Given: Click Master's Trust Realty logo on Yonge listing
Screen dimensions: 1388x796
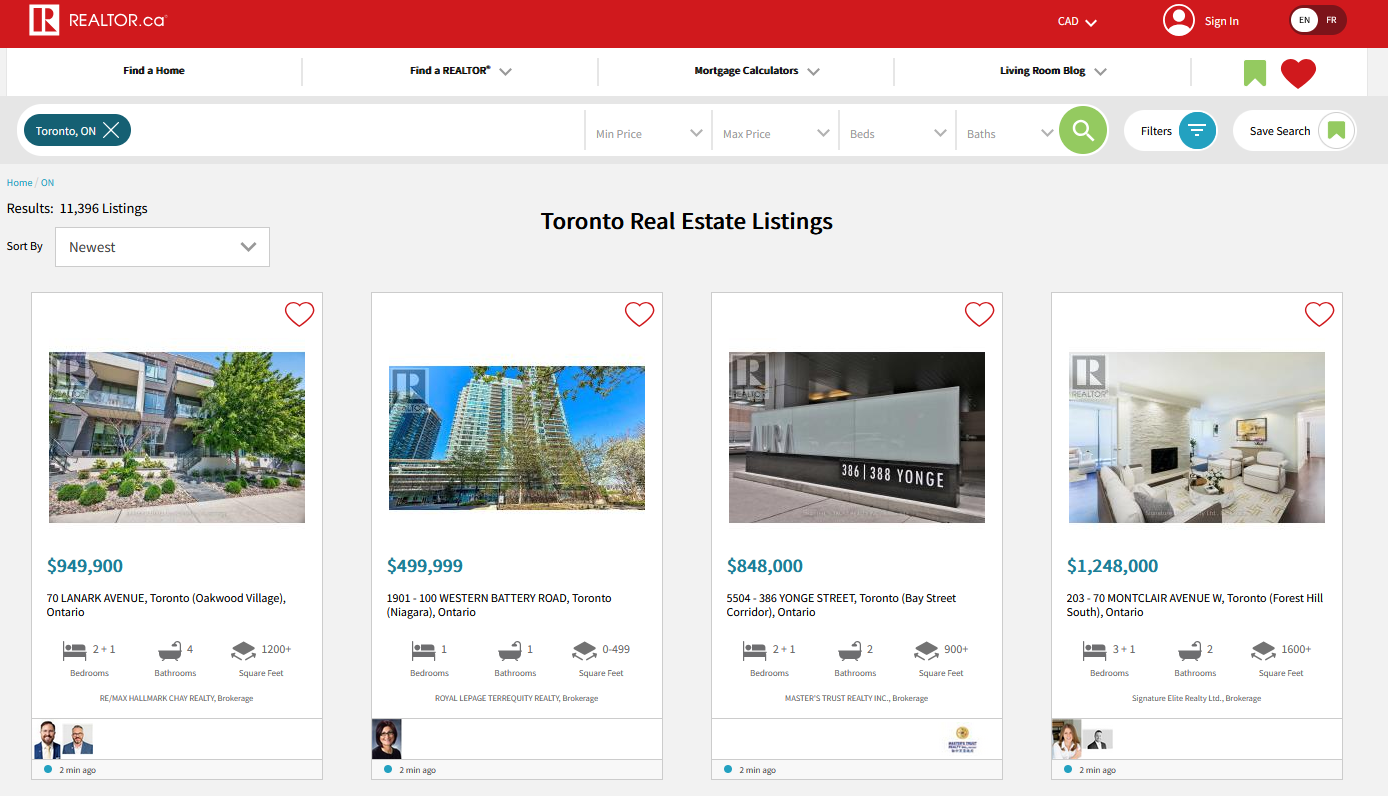Looking at the screenshot, I should click(x=962, y=739).
